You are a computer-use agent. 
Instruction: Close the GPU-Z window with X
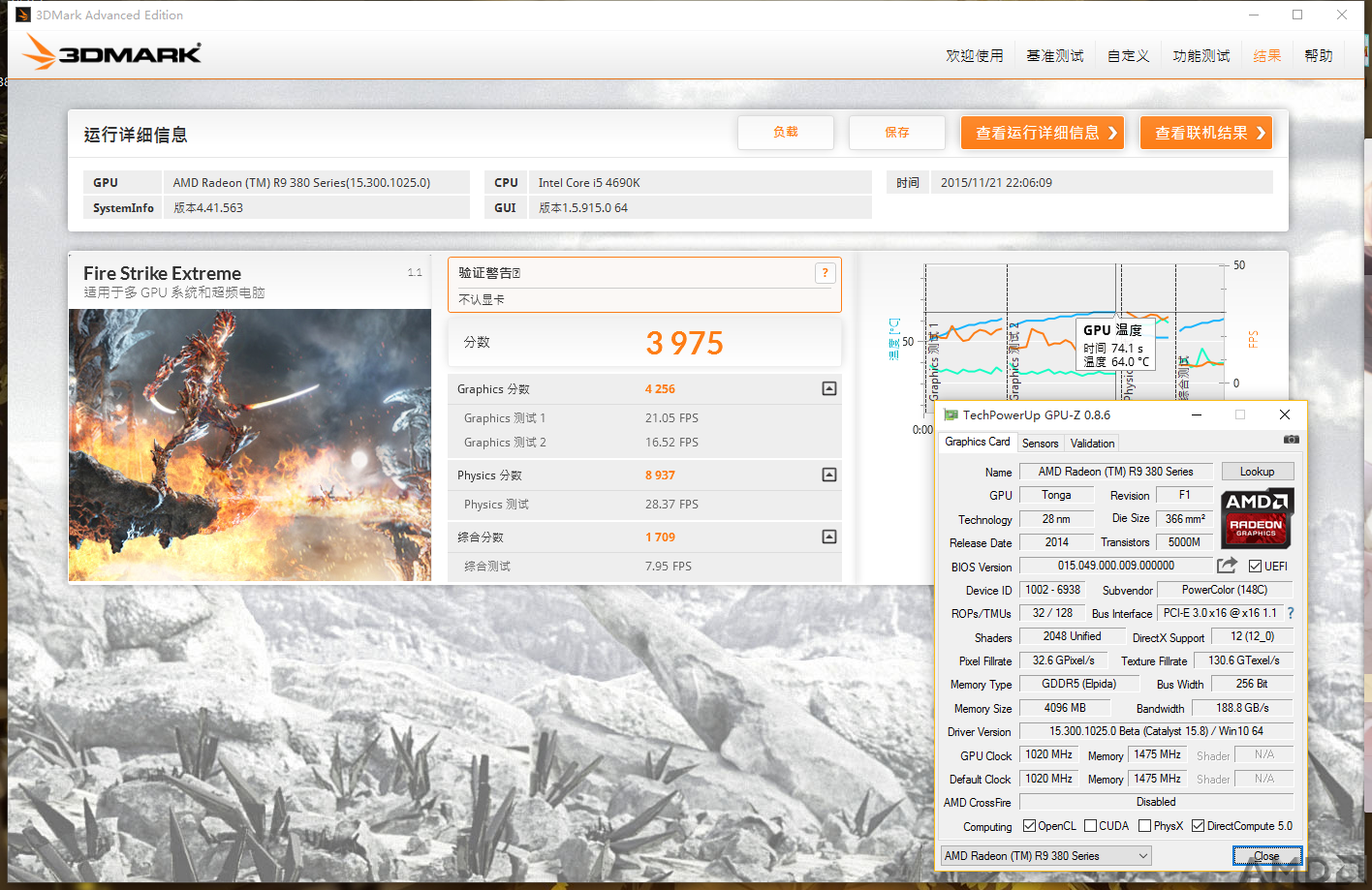point(1285,414)
